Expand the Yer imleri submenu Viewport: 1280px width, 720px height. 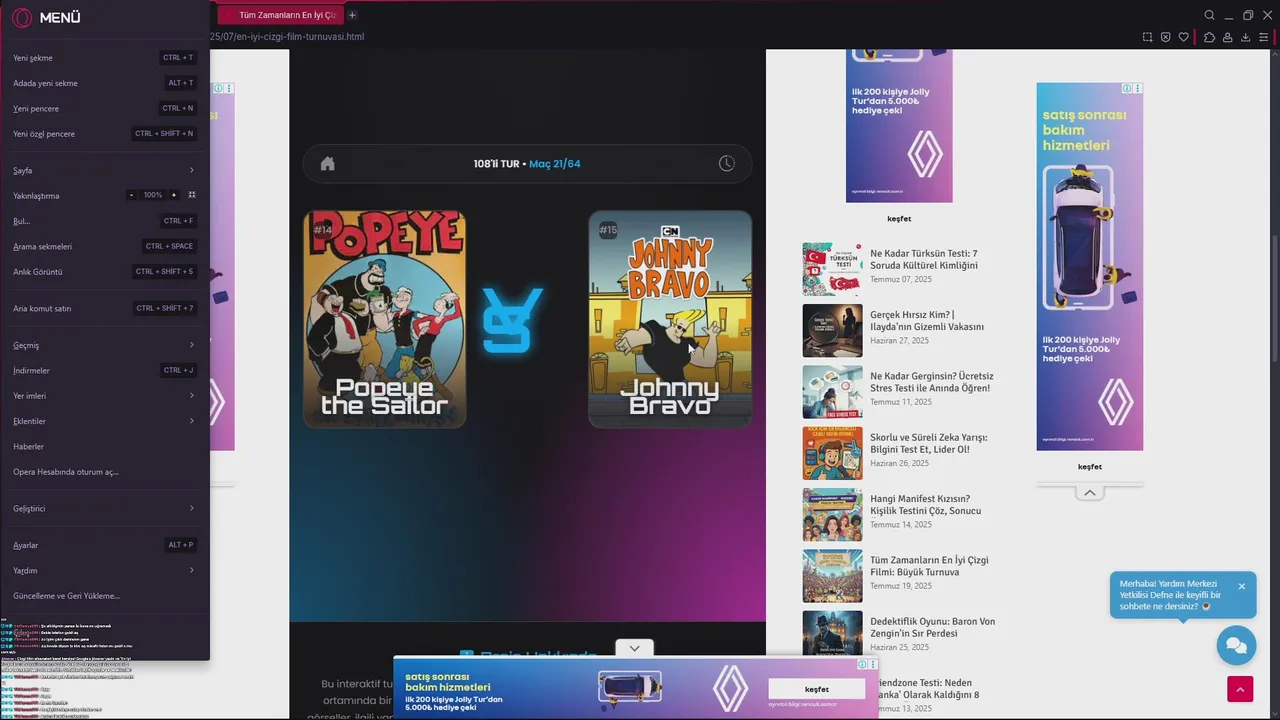[x=104, y=396]
